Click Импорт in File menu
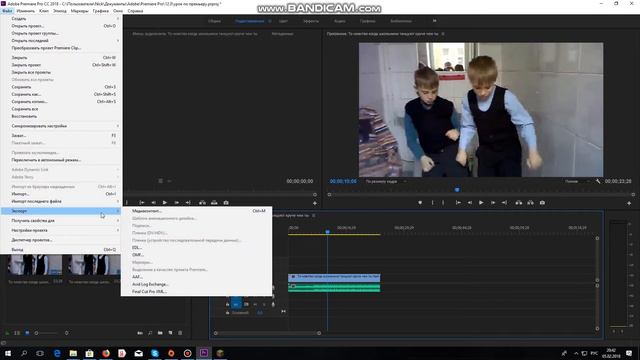 61,194
